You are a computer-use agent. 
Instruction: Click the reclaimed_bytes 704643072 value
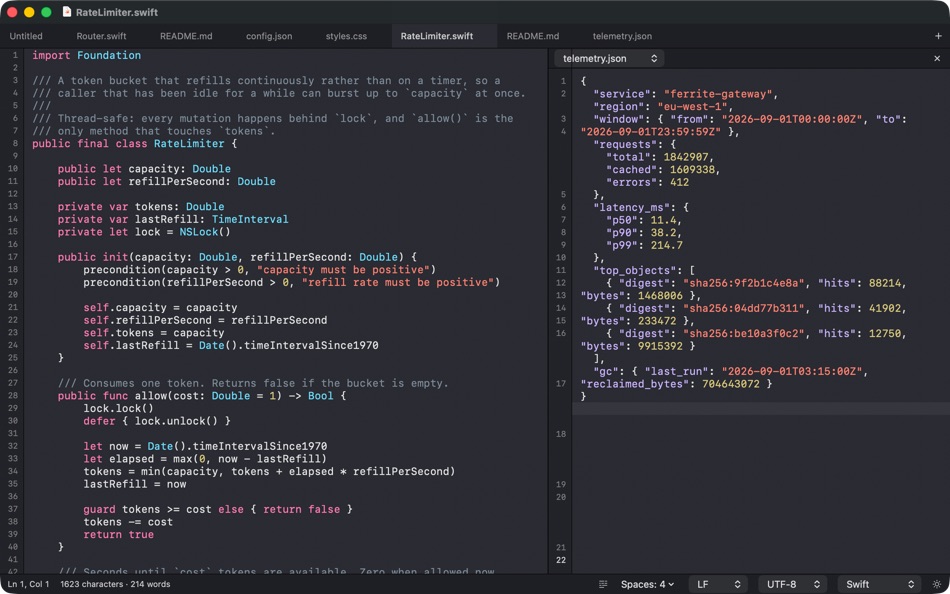click(731, 384)
